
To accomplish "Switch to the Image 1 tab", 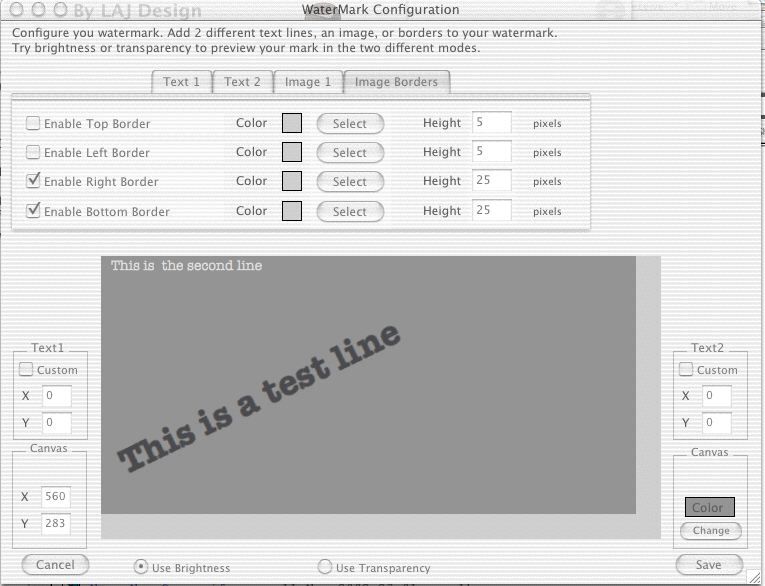I will point(307,82).
